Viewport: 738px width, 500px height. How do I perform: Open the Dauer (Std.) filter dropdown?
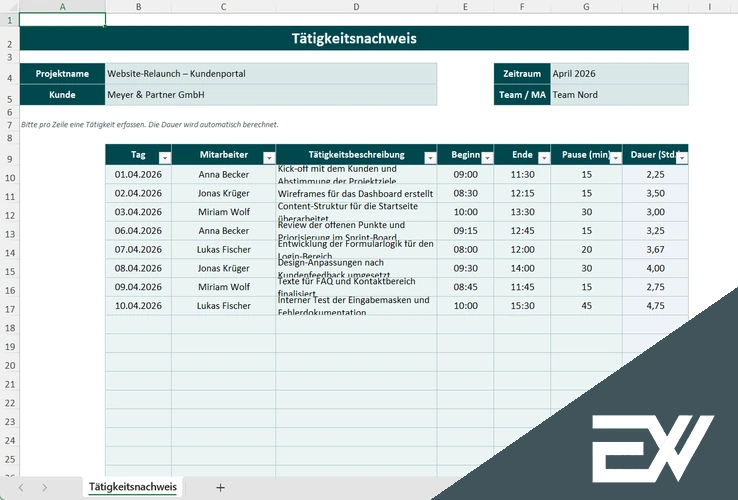pos(682,158)
